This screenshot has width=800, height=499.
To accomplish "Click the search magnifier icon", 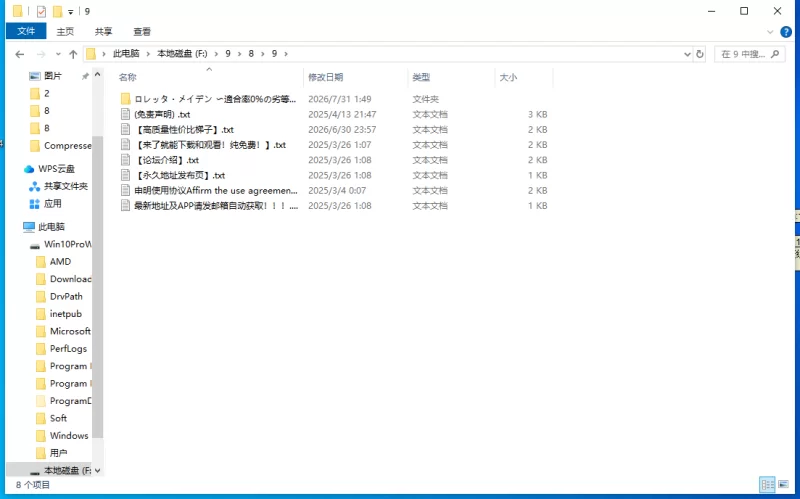I will pyautogui.click(x=775, y=54).
